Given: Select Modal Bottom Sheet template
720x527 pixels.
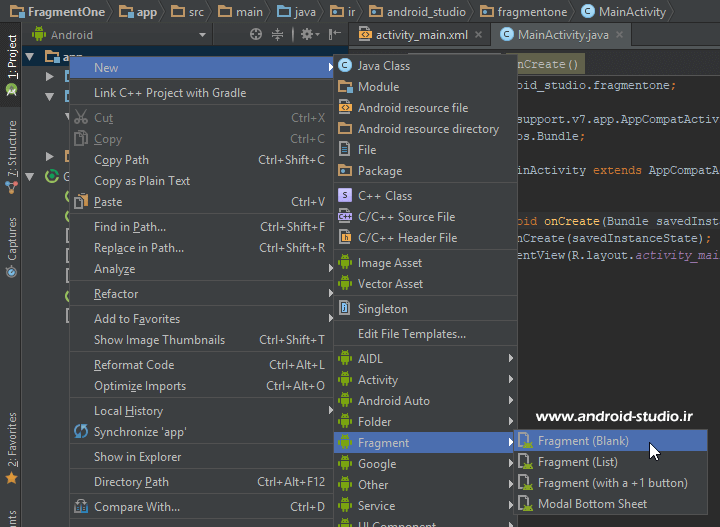Looking at the screenshot, I should tap(591, 504).
